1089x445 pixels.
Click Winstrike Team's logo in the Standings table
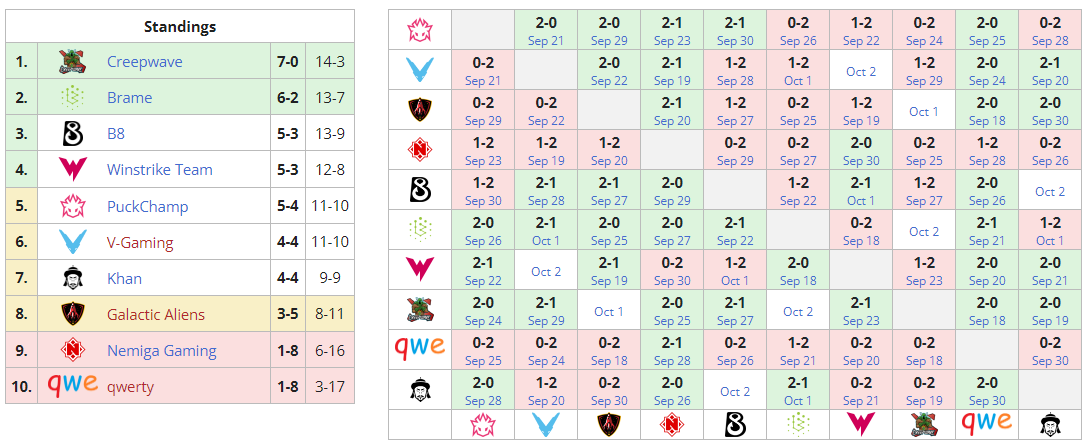click(71, 170)
